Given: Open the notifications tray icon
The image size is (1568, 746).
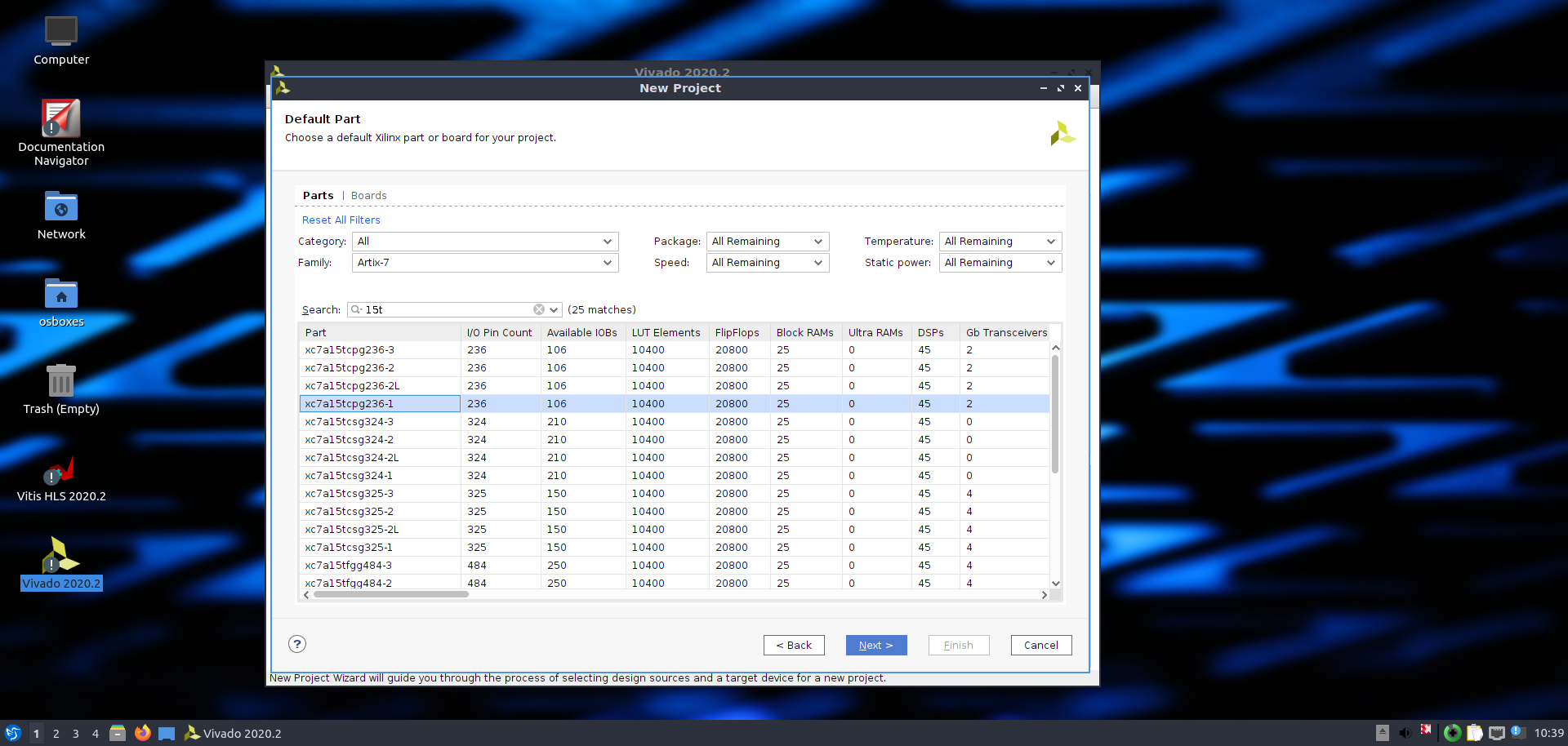Looking at the screenshot, I should (x=1517, y=732).
